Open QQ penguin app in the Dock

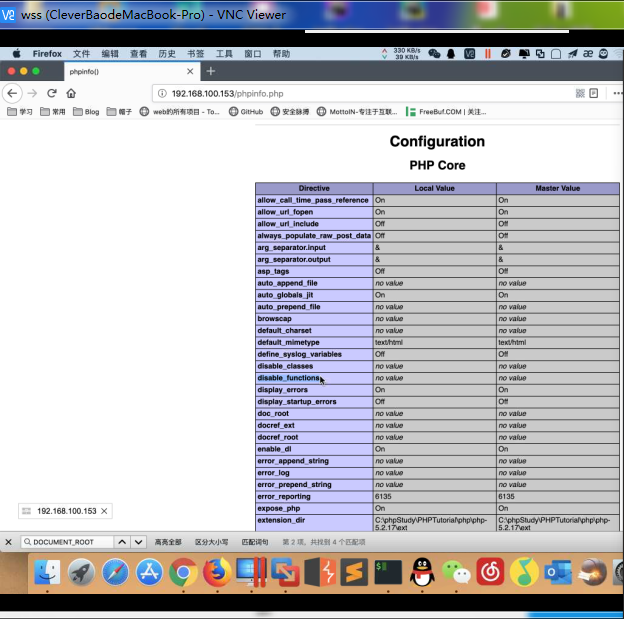tap(422, 572)
